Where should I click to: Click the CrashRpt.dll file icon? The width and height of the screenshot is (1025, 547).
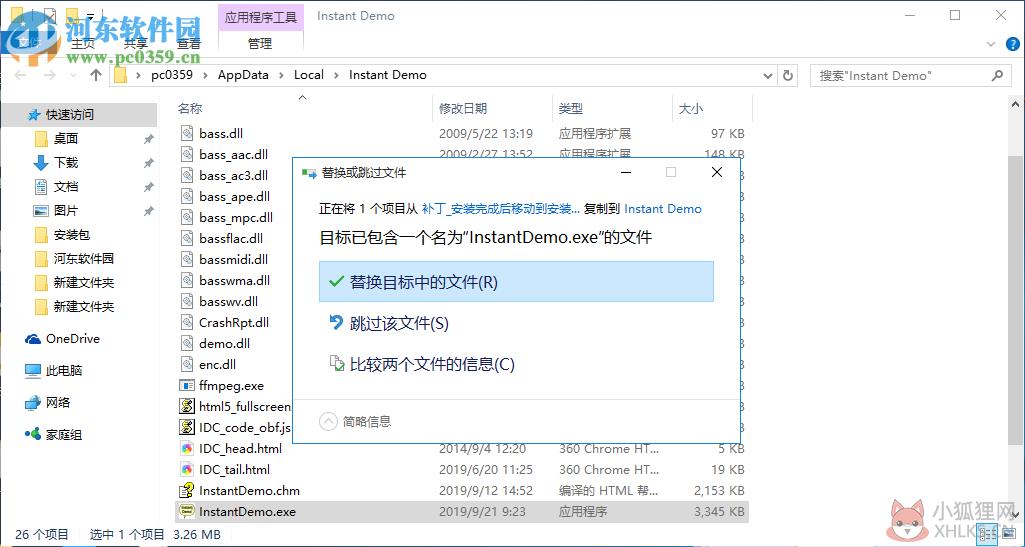coord(187,322)
